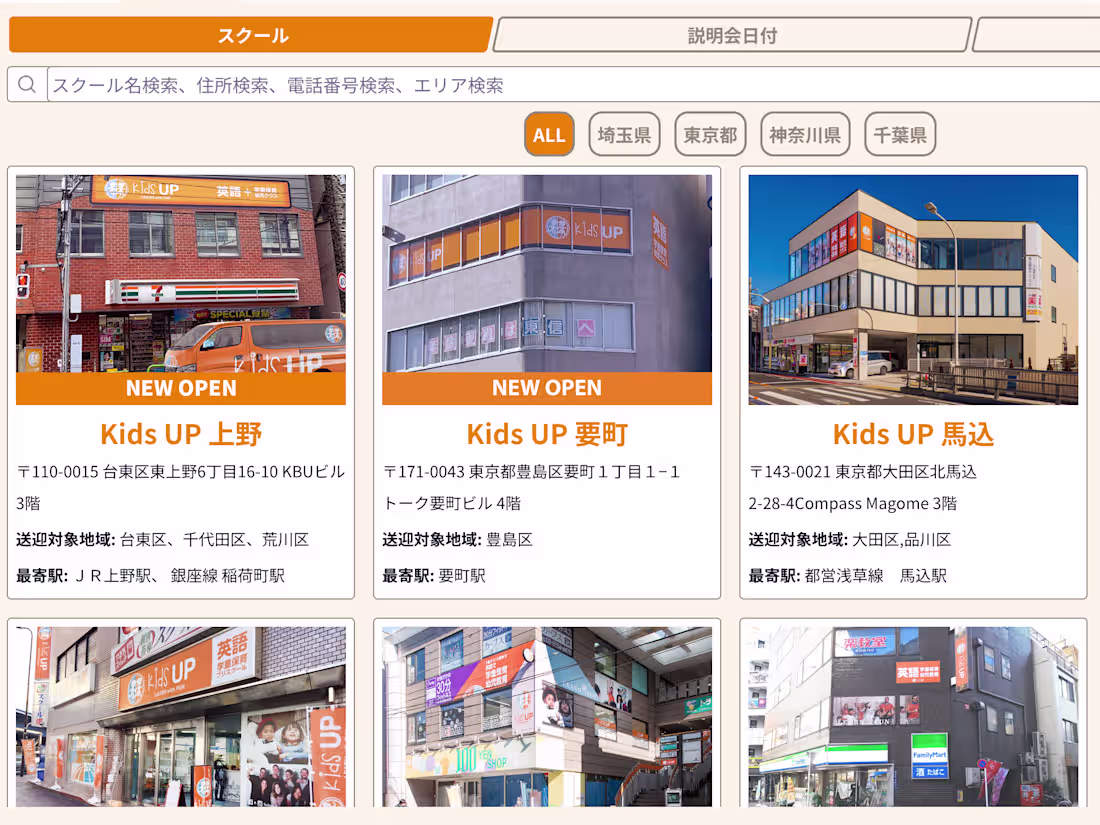
Task: Open the photo with FamilyMart building
Action: pyautogui.click(x=913, y=717)
